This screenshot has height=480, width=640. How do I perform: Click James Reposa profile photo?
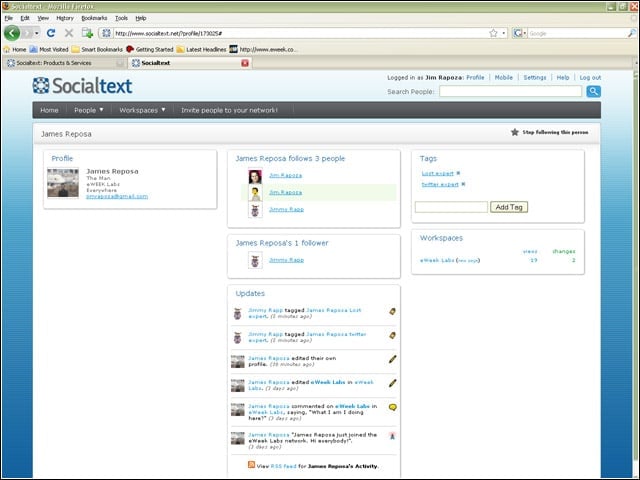coord(63,183)
